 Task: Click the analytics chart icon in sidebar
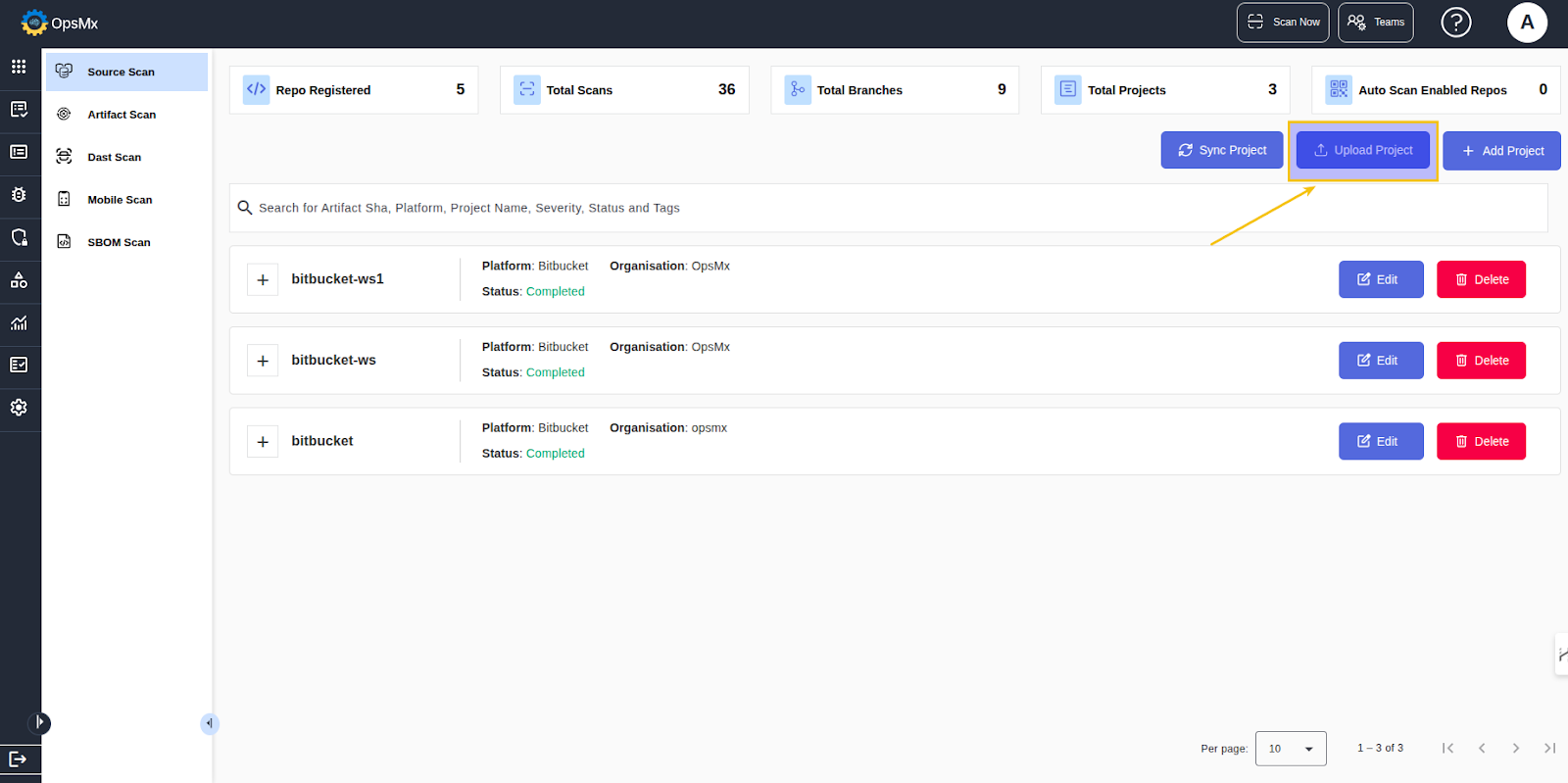(19, 322)
